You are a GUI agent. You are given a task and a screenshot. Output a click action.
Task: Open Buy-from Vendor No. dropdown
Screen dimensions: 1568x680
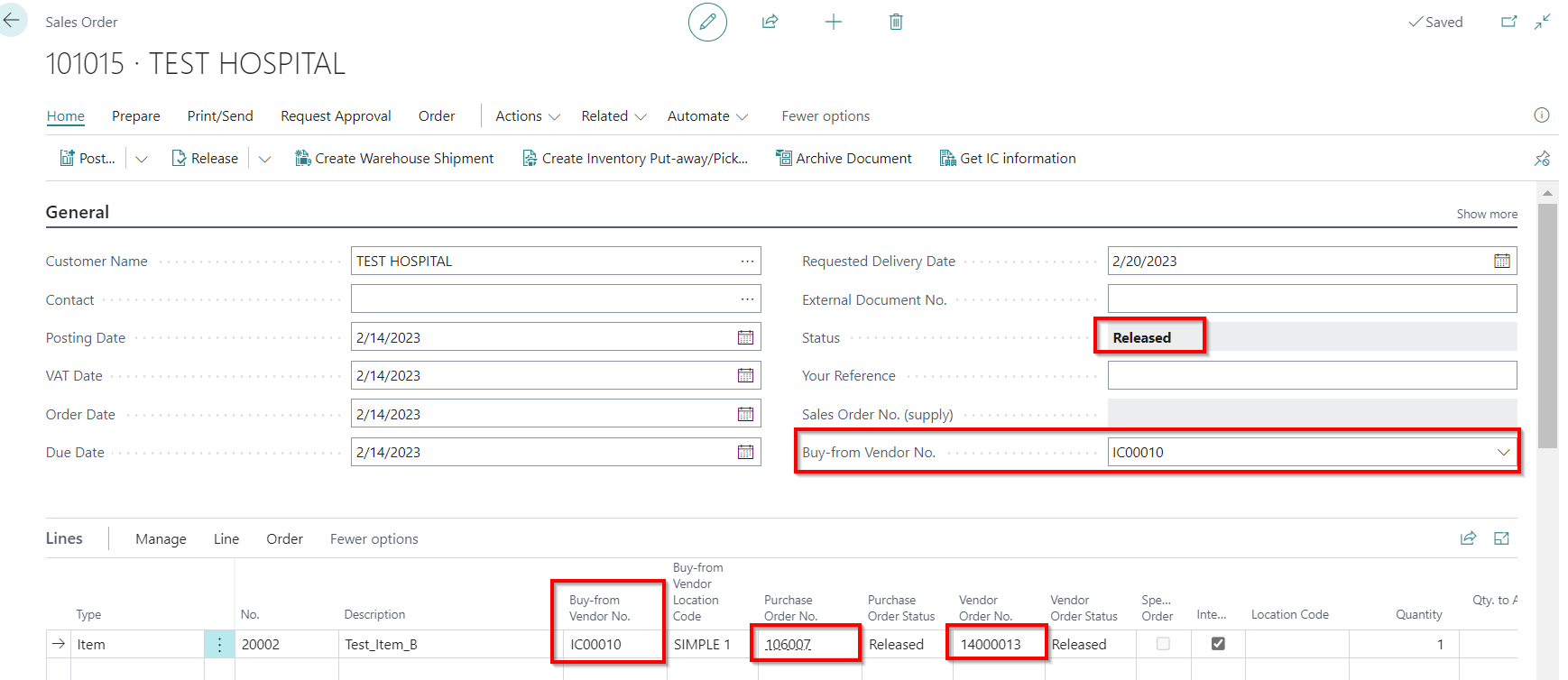pos(1503,452)
